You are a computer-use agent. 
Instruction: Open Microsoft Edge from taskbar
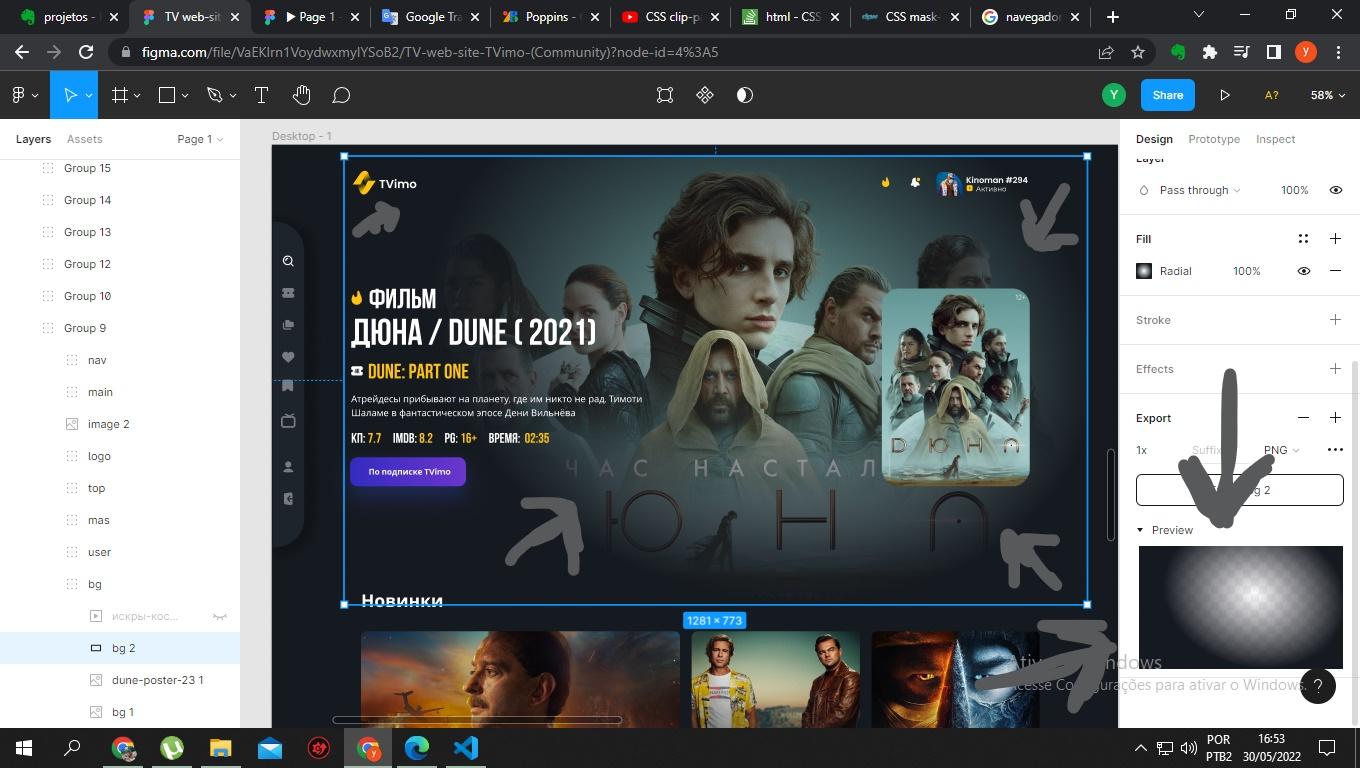(417, 748)
